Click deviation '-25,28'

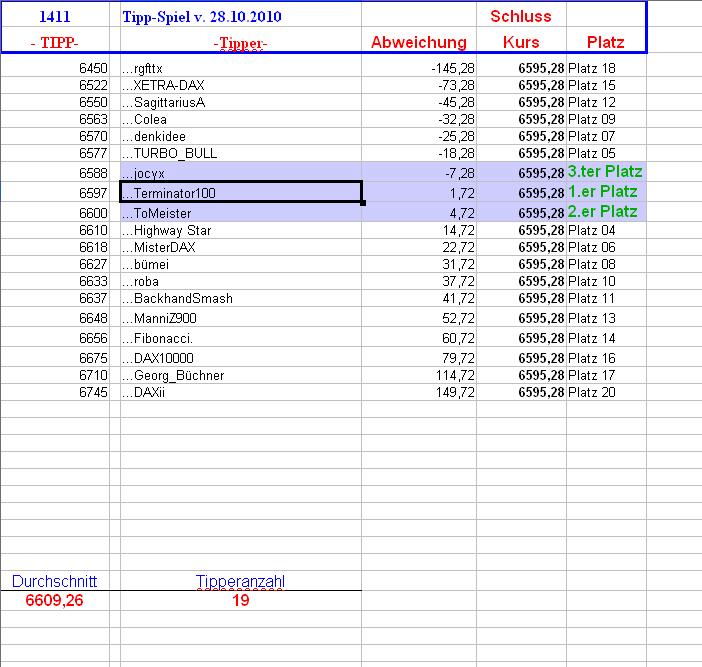456,136
